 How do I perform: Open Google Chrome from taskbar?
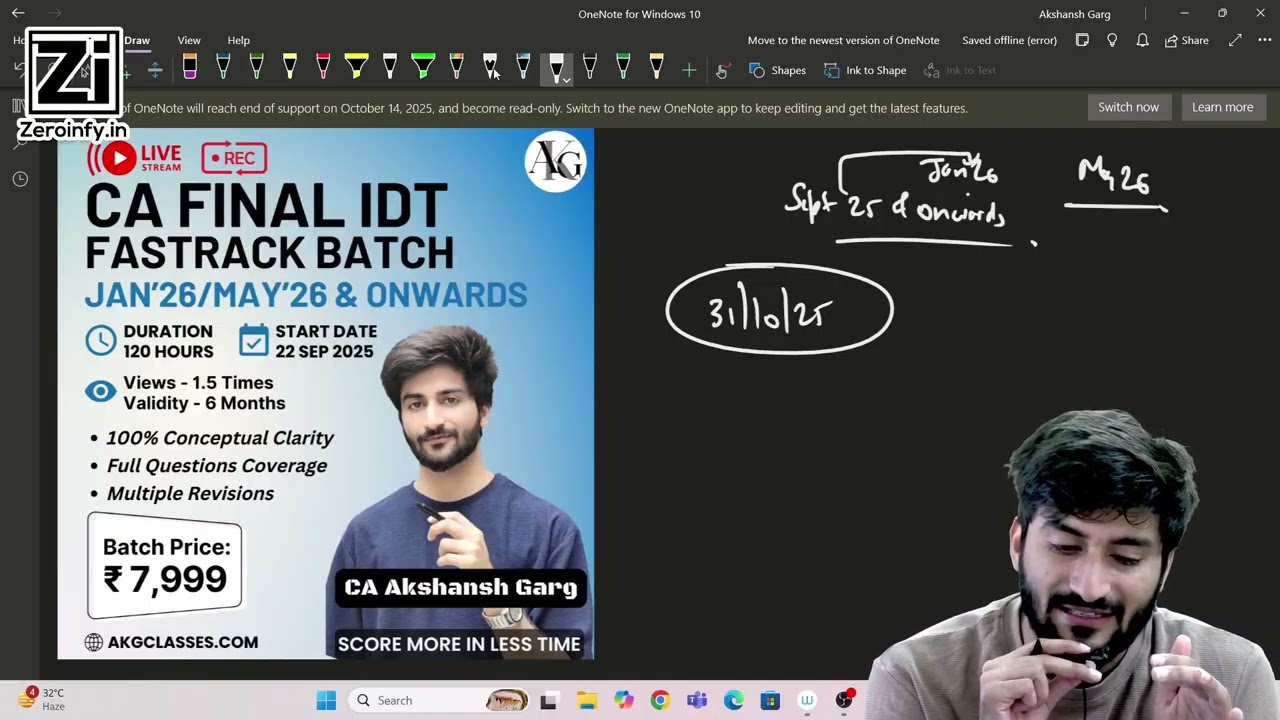(x=660, y=701)
